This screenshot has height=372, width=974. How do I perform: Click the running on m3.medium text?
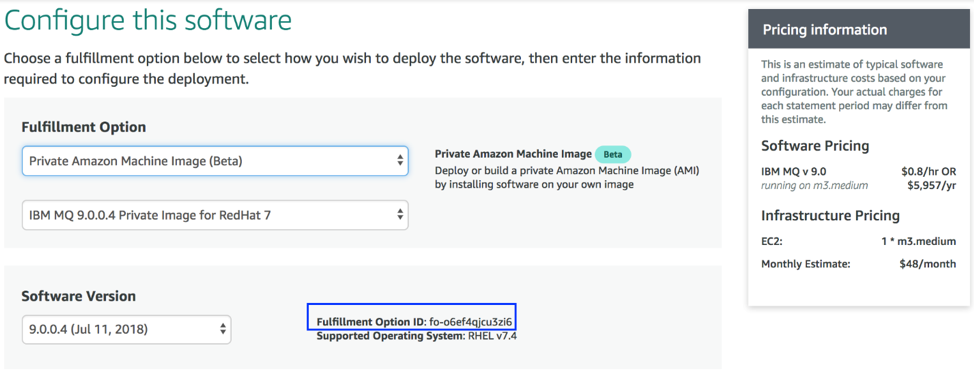814,185
